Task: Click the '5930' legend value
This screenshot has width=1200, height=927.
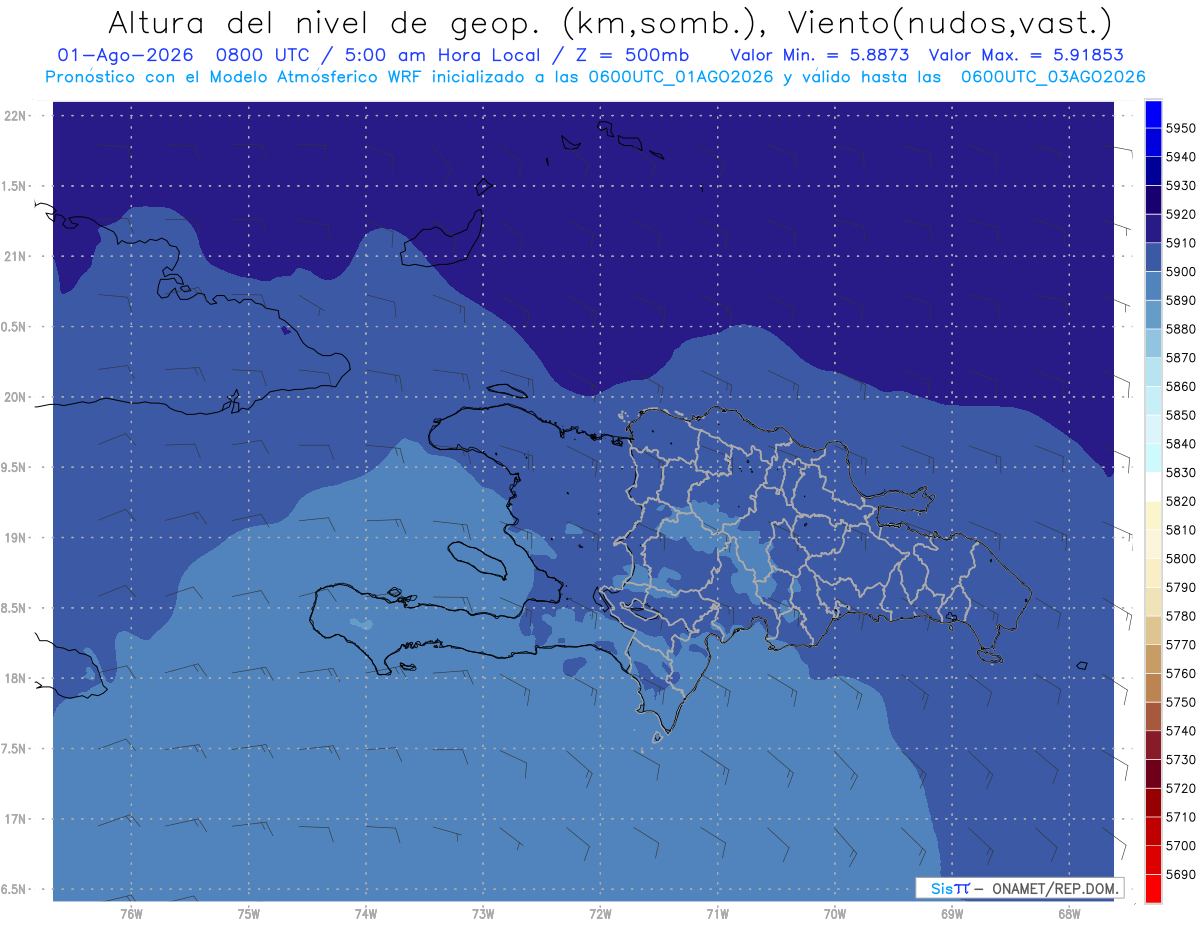Action: tap(1180, 186)
